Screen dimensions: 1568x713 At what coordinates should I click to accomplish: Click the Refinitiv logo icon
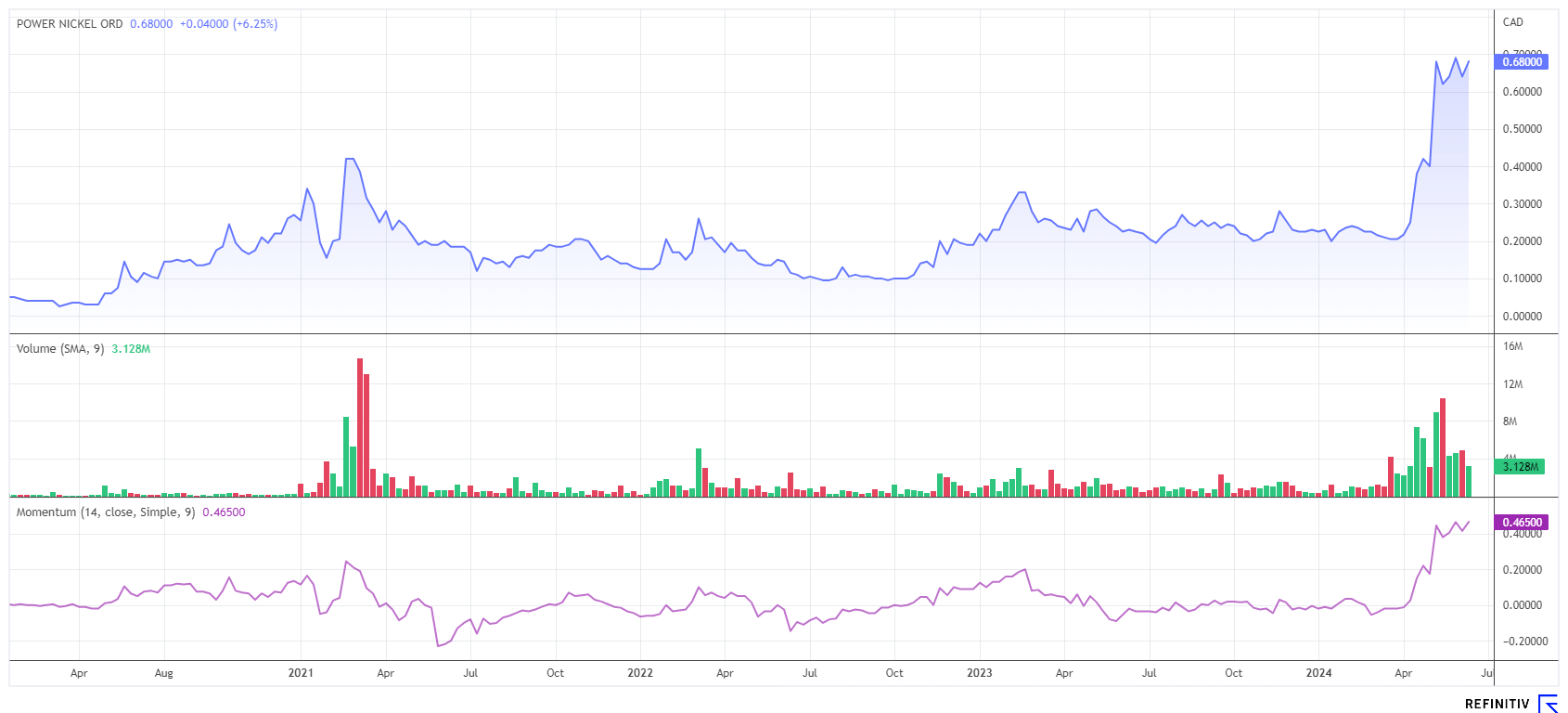(1548, 704)
